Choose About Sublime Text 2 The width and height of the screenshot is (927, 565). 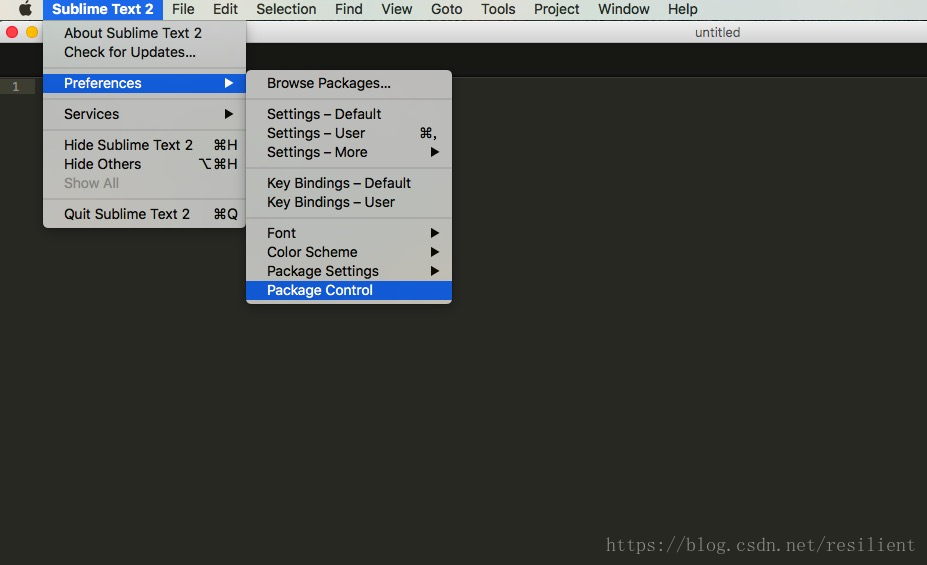click(x=144, y=33)
